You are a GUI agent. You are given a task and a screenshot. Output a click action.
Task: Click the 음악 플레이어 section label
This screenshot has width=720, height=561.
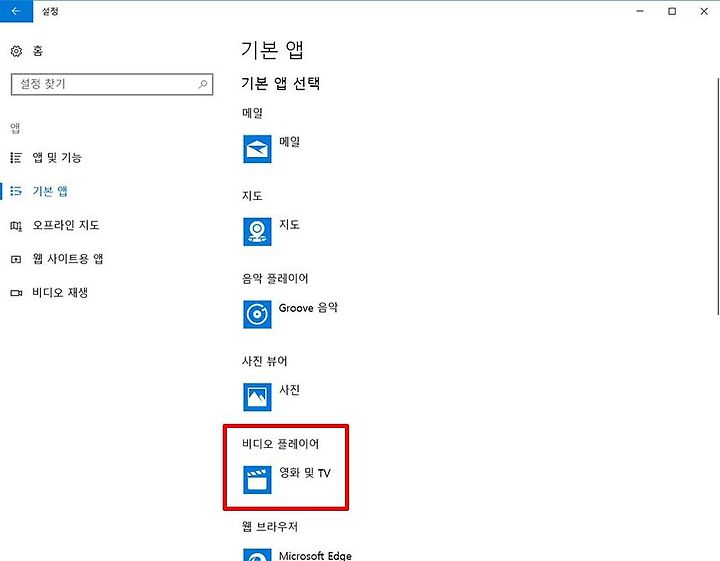click(275, 278)
